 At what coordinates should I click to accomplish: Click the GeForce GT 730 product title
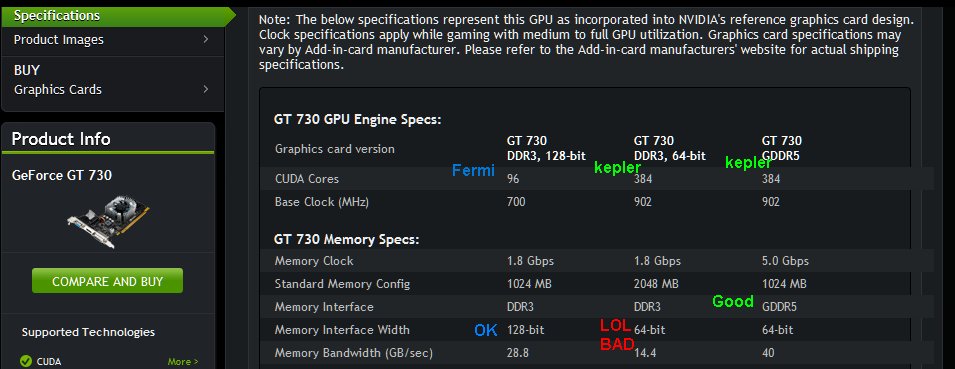tap(62, 175)
